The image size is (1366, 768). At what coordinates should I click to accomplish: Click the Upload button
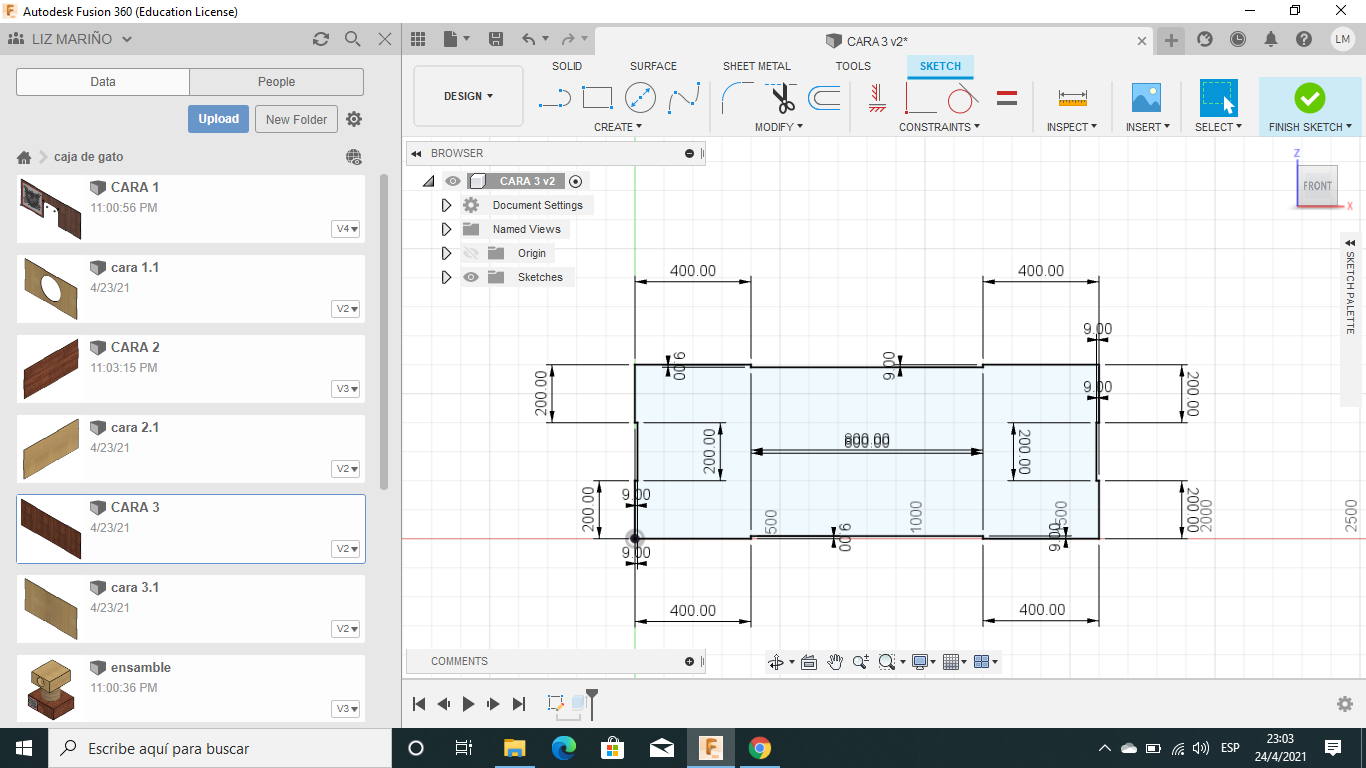click(x=218, y=119)
